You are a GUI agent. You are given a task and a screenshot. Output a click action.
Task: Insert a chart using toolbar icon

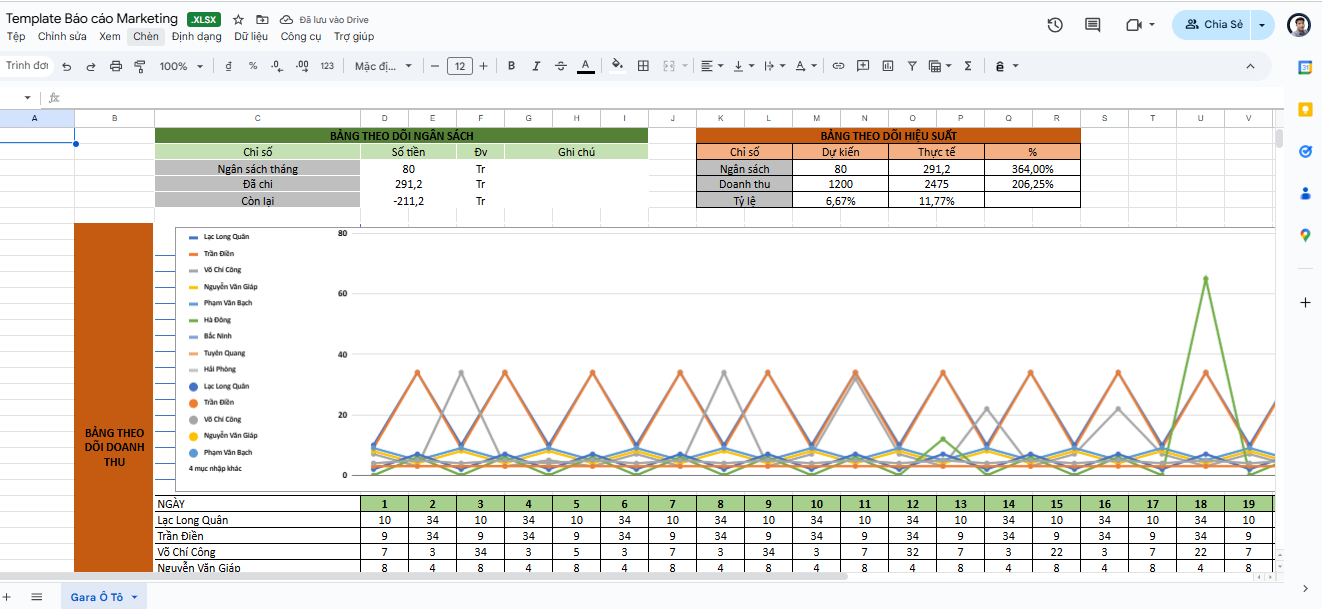[x=887, y=66]
